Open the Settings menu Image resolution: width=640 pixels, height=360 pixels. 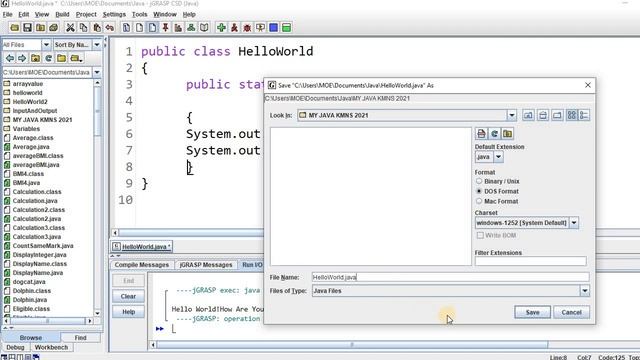point(114,14)
